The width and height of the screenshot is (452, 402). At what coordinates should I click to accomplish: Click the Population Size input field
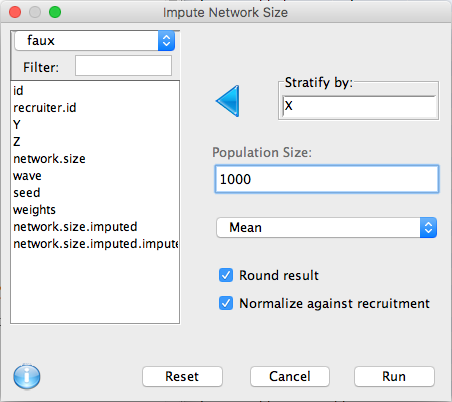click(327, 179)
